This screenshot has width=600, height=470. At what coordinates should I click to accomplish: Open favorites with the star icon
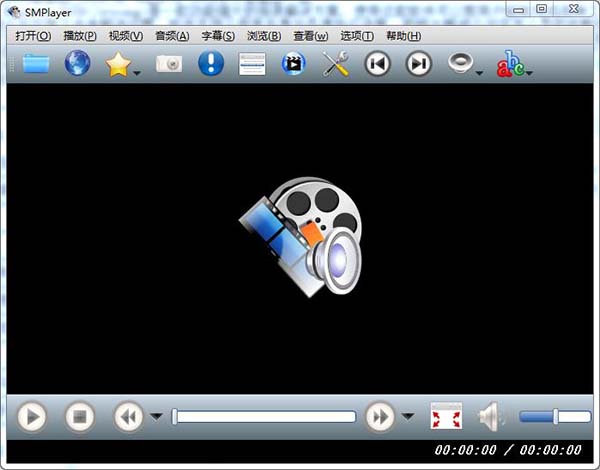click(118, 64)
